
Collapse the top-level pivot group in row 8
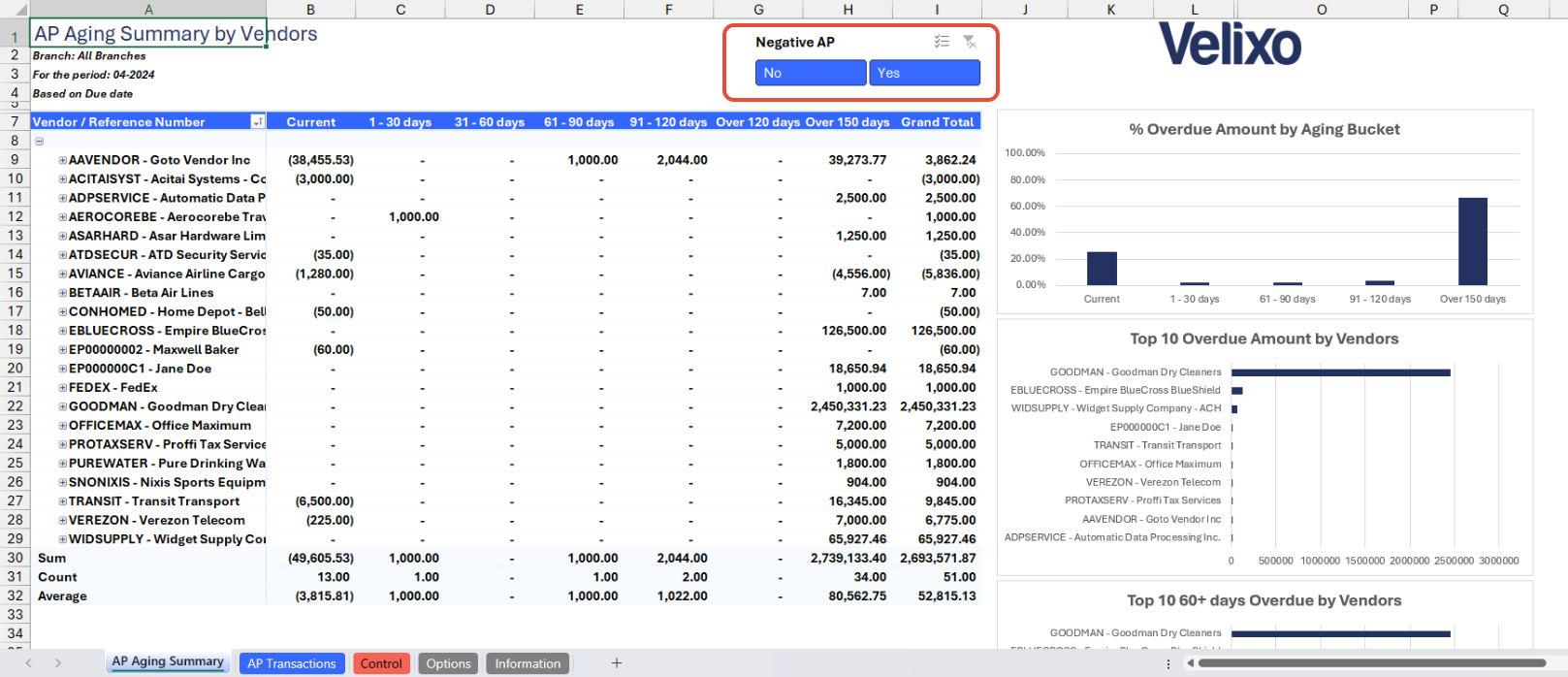(40, 142)
